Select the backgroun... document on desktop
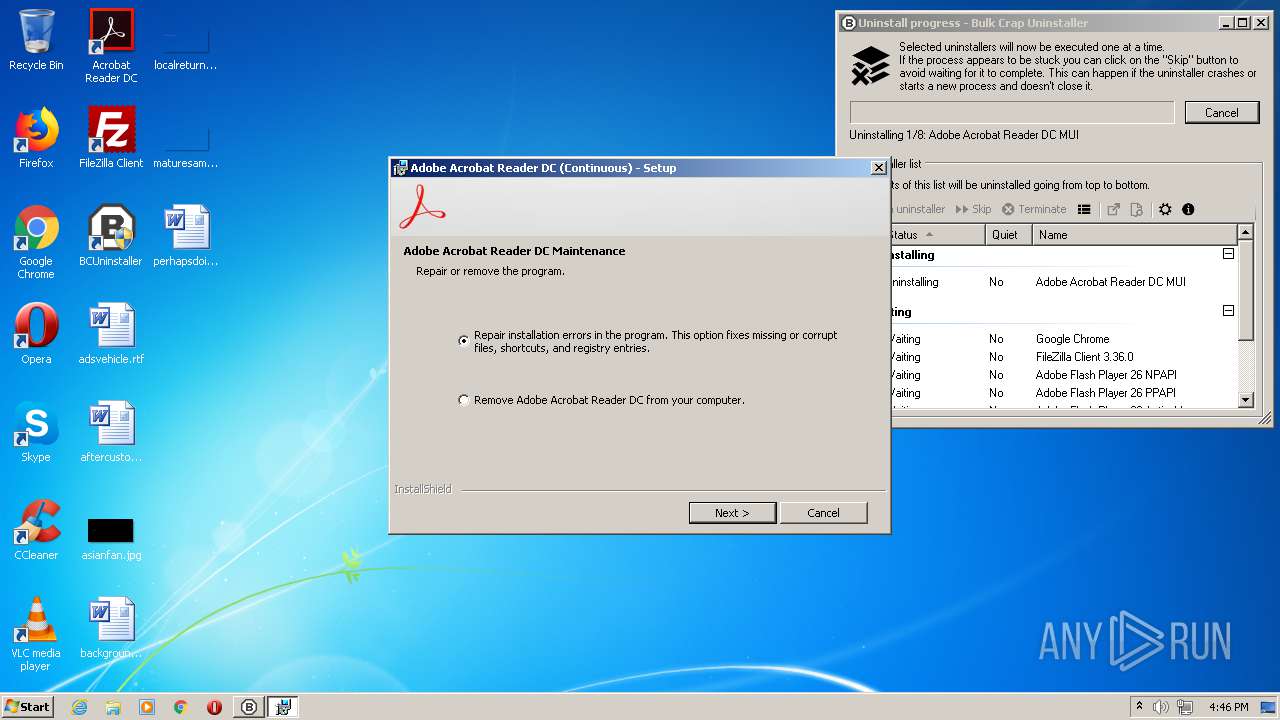The width and height of the screenshot is (1280, 720). pyautogui.click(x=111, y=628)
